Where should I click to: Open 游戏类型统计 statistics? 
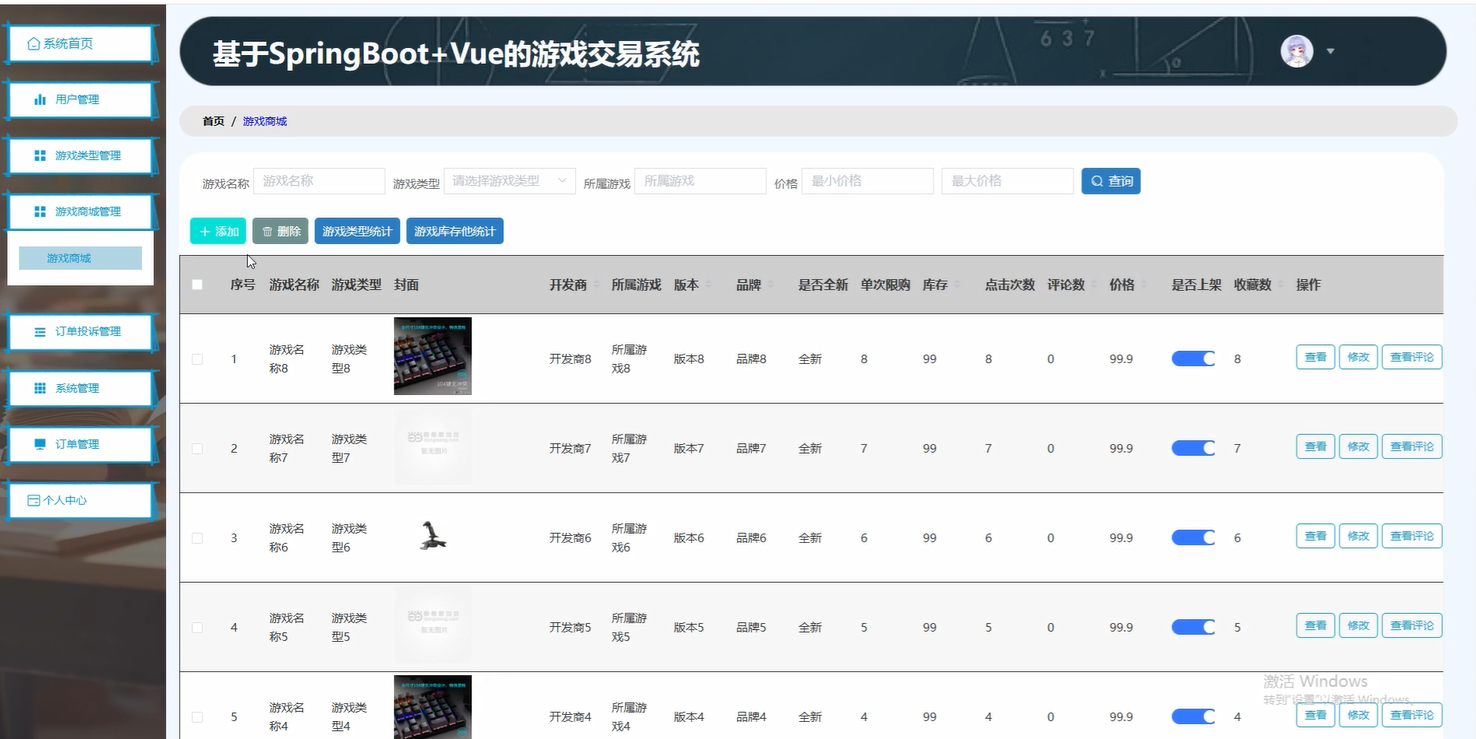pyautogui.click(x=357, y=231)
